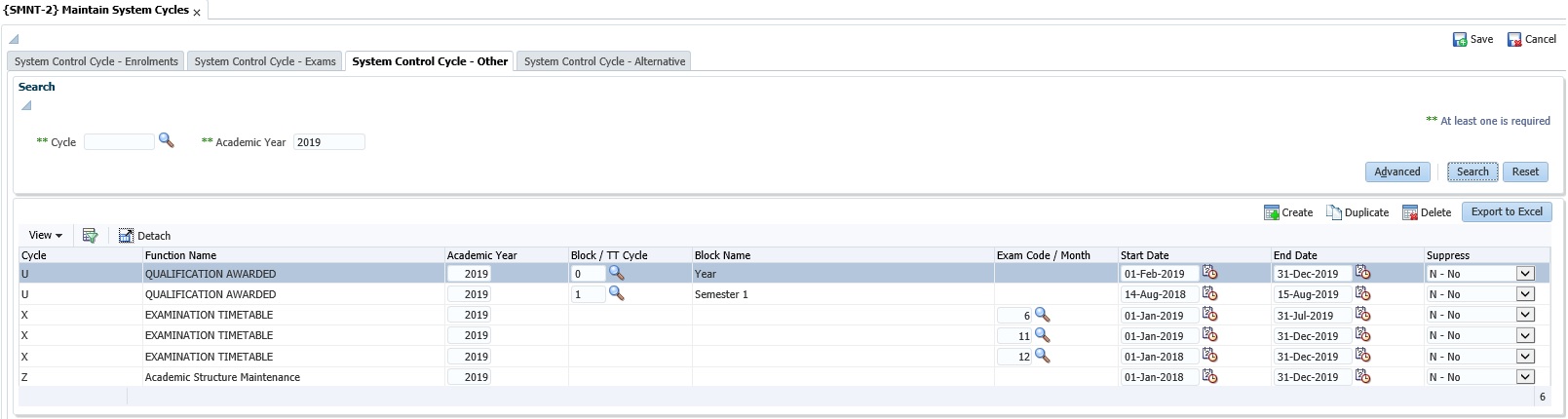Open the View dropdown menu

point(45,235)
